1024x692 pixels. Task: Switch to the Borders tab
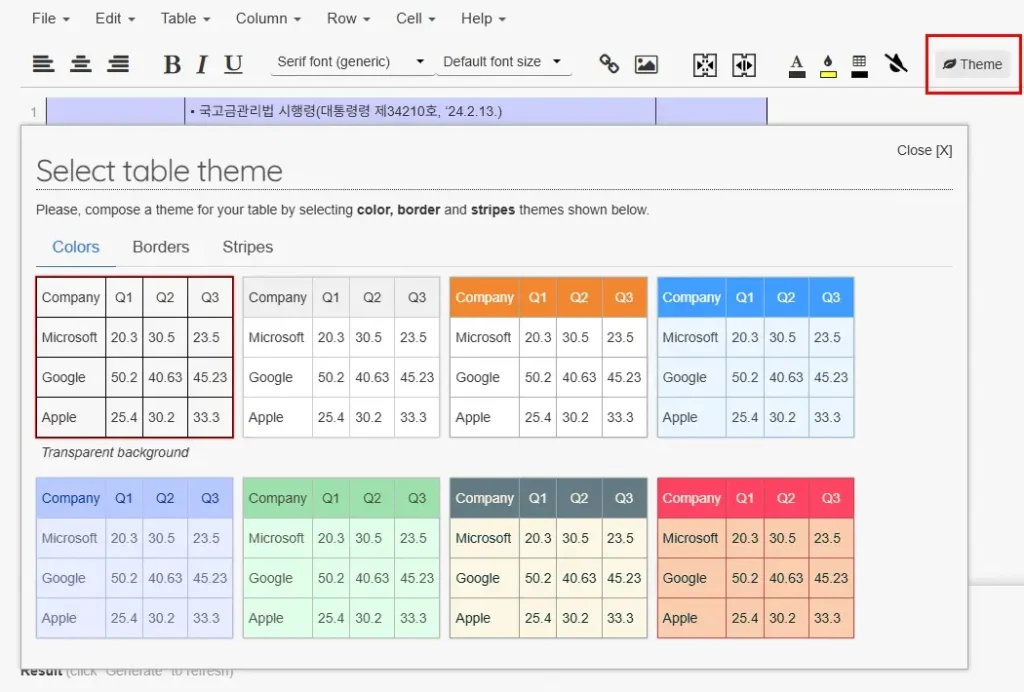point(160,247)
